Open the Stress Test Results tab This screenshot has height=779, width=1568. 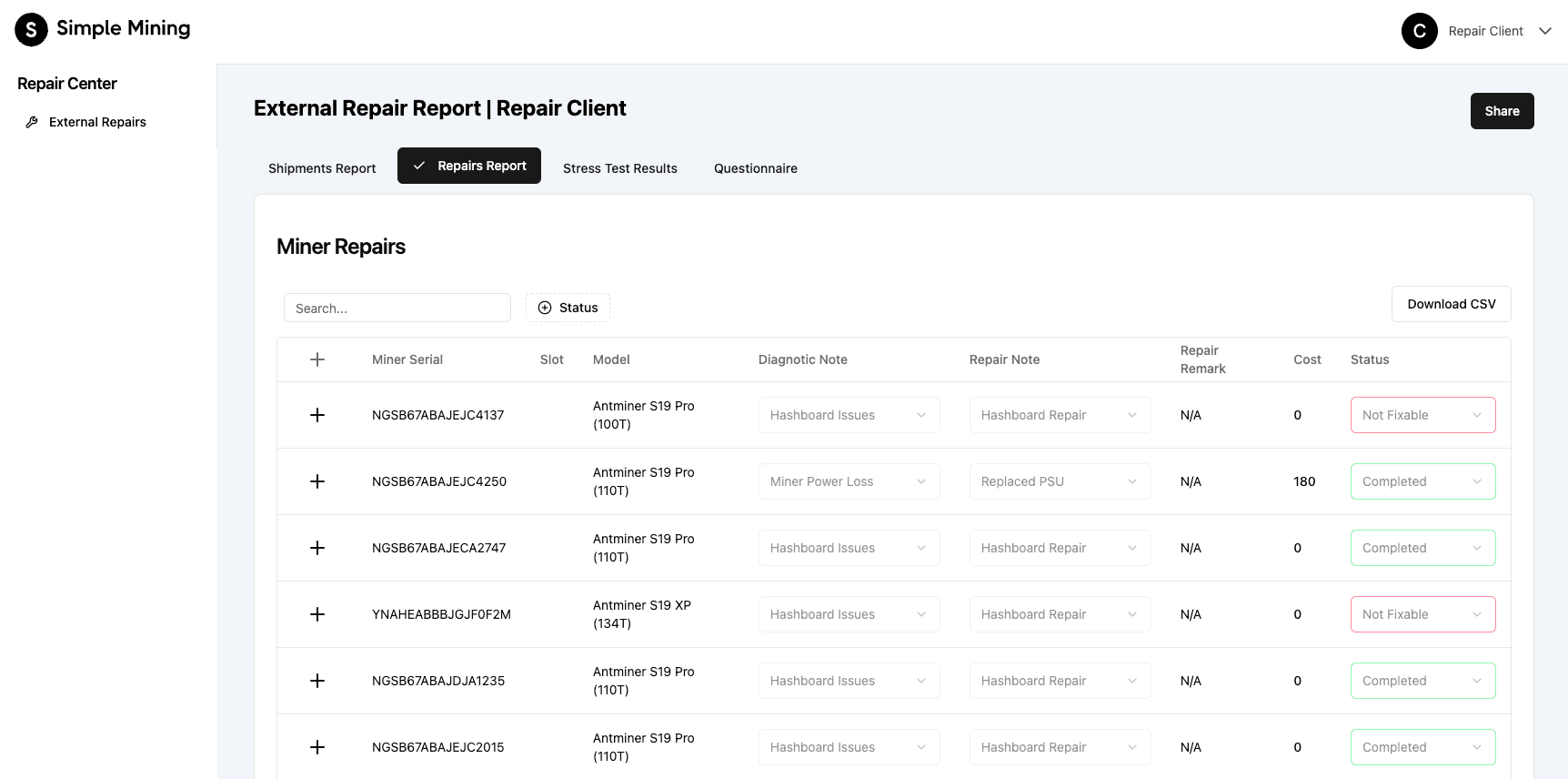(x=620, y=168)
